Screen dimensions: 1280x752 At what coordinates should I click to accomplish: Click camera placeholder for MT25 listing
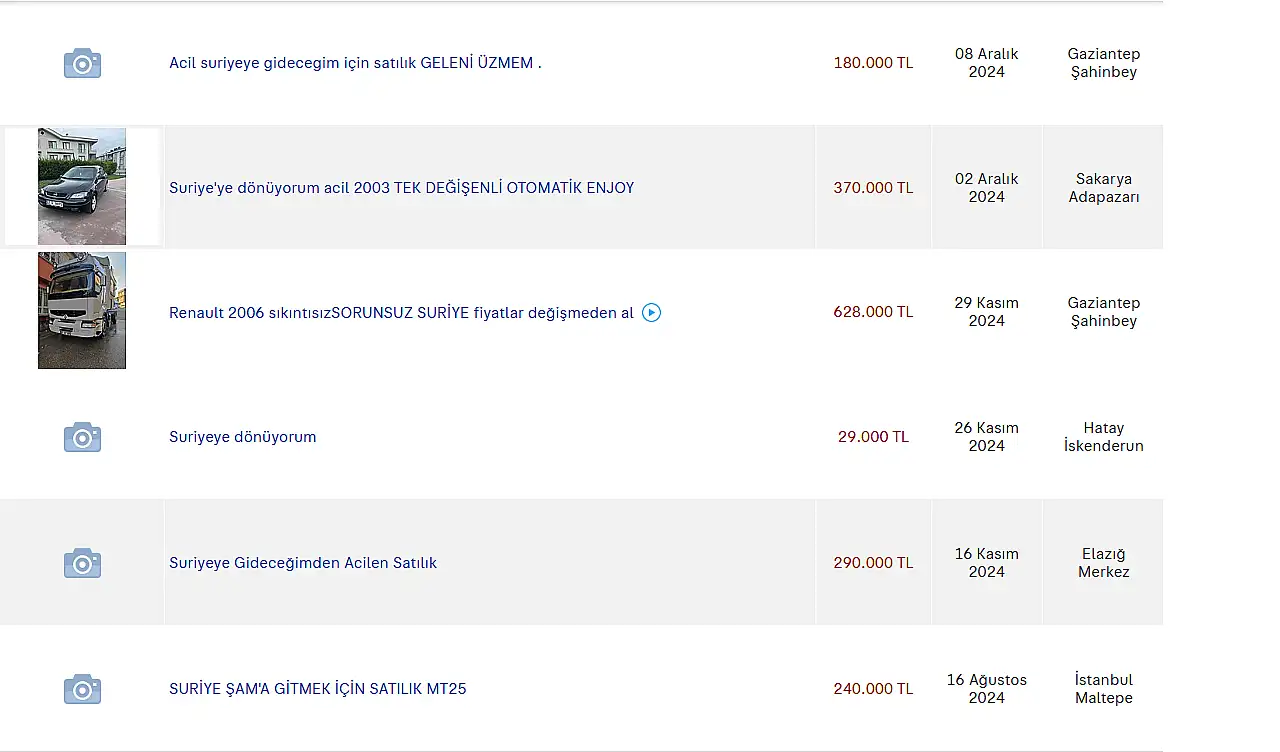click(82, 689)
